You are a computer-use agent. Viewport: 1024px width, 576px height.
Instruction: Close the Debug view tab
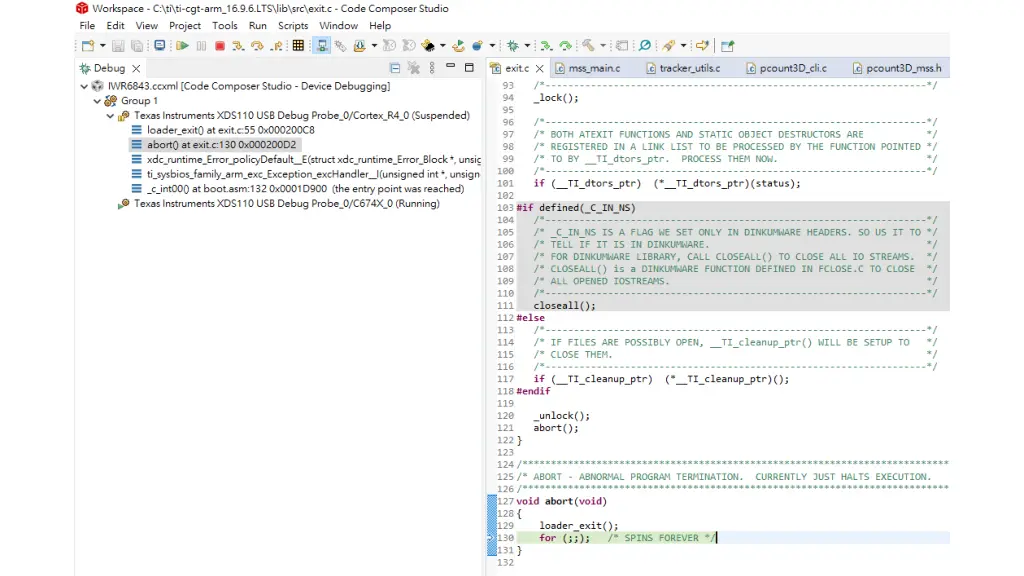coord(136,68)
